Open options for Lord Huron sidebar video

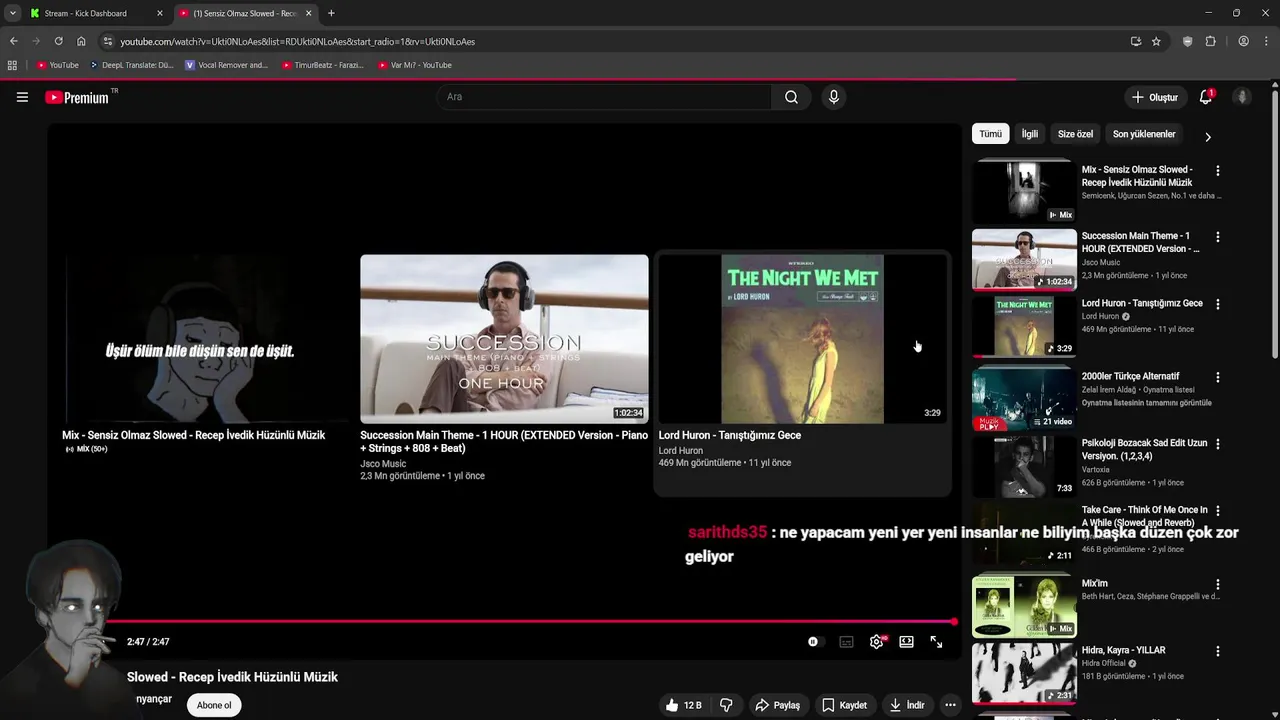point(1217,304)
